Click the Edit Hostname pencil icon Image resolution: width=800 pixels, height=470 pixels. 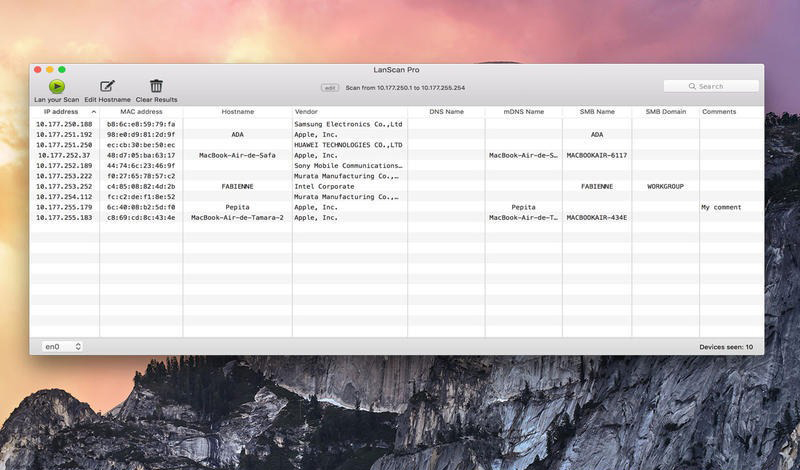(107, 87)
